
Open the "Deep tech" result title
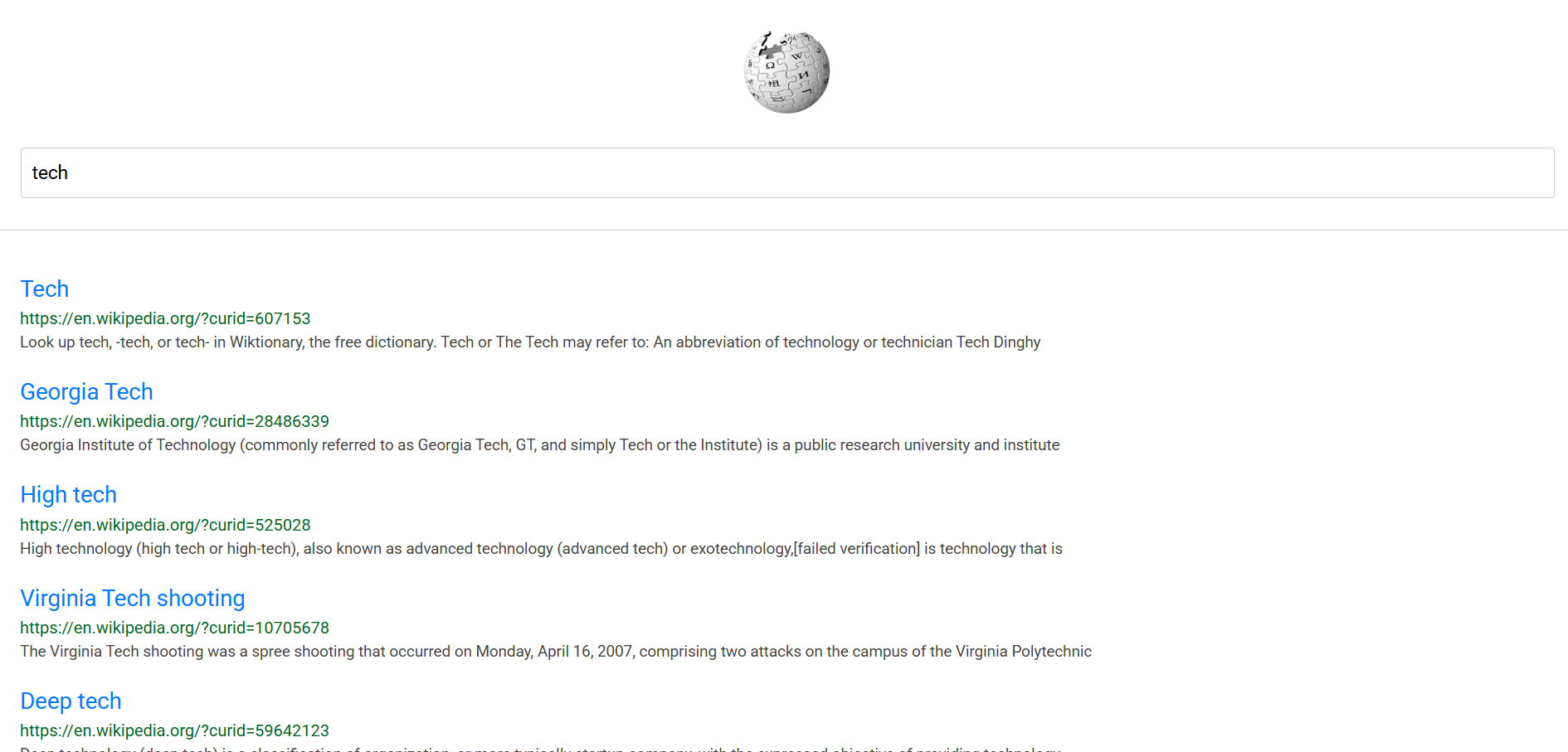point(71,701)
